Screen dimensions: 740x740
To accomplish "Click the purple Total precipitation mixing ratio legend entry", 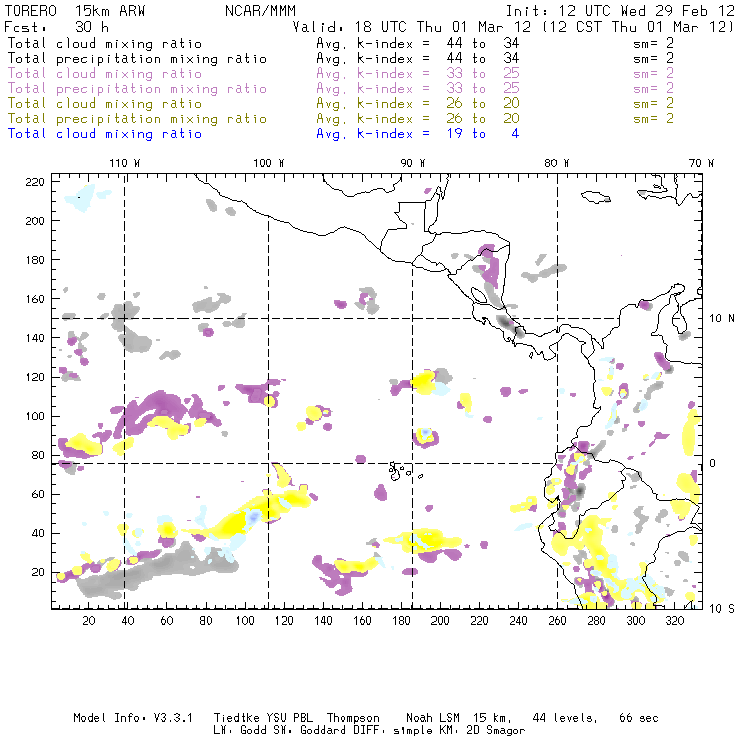I will pyautogui.click(x=137, y=89).
